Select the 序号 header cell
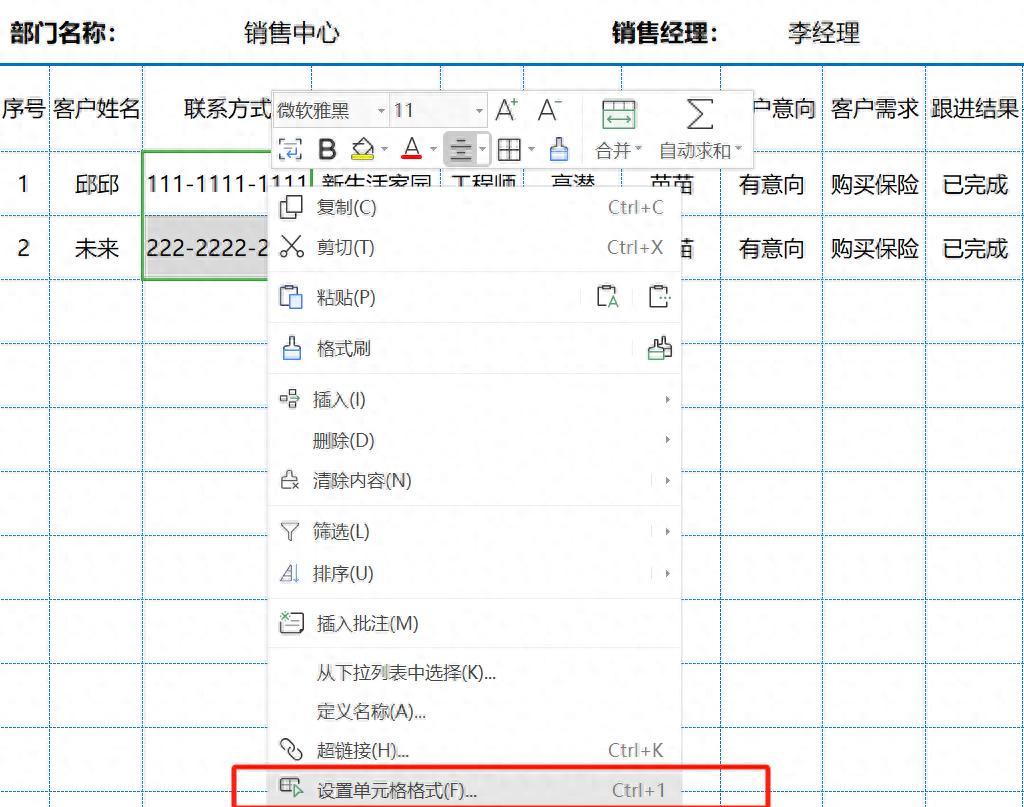 [x=24, y=108]
